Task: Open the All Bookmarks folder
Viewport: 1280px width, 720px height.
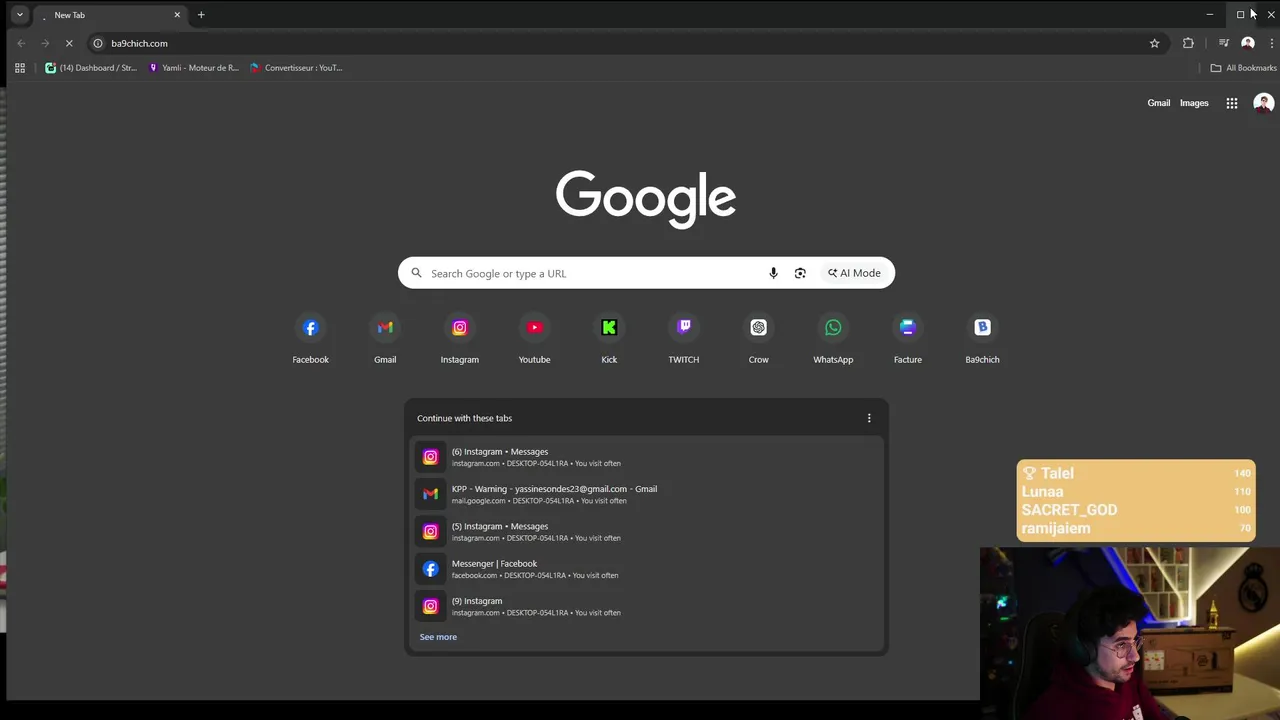Action: 1243,68
